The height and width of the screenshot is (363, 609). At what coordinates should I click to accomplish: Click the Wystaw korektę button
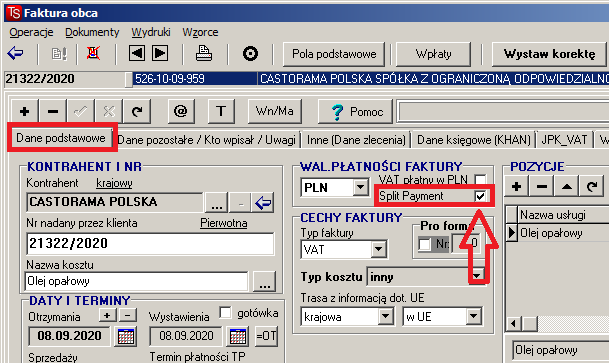coord(549,54)
